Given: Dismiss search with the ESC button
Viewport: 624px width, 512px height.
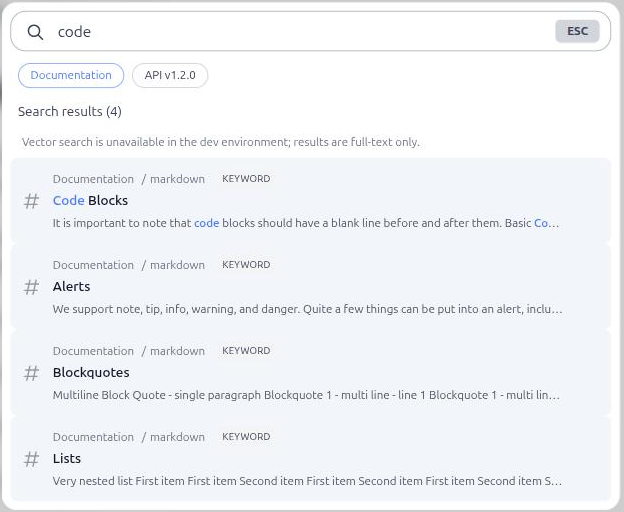Looking at the screenshot, I should pyautogui.click(x=577, y=31).
